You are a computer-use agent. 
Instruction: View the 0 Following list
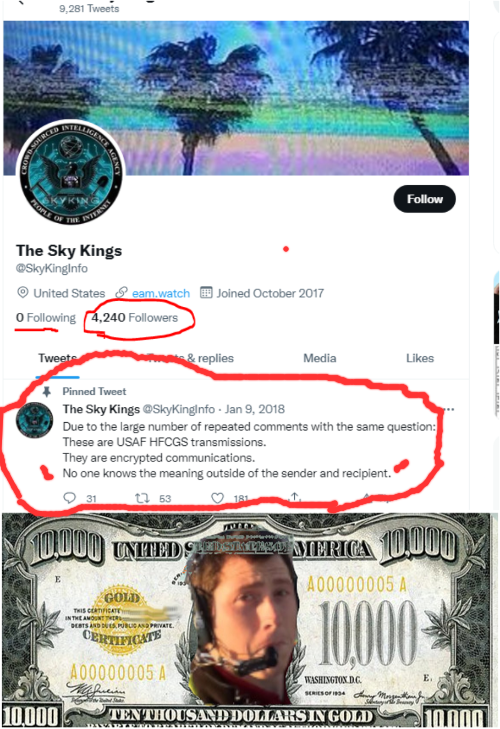point(46,318)
